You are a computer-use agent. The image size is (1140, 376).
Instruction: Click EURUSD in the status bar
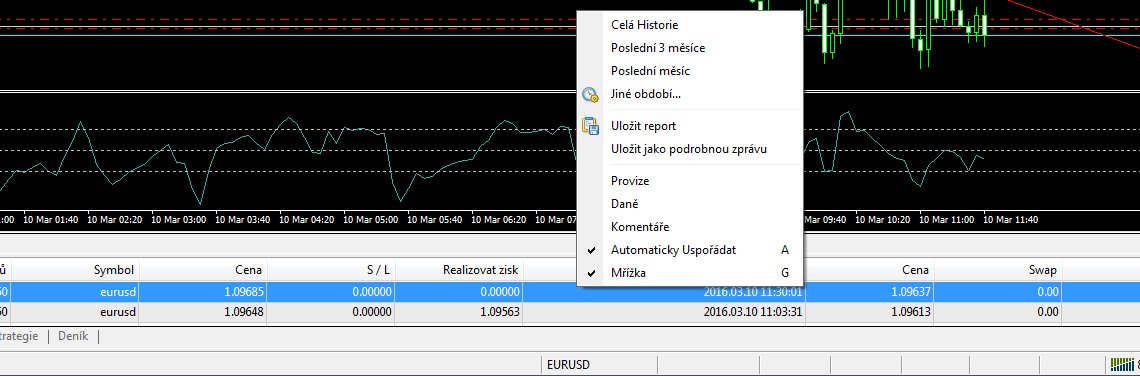click(x=569, y=364)
